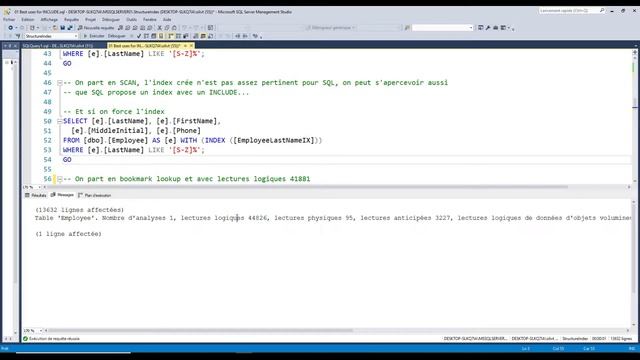Select the Results to File icon
Viewport: 640px width, 360px height.
[x=210, y=36]
